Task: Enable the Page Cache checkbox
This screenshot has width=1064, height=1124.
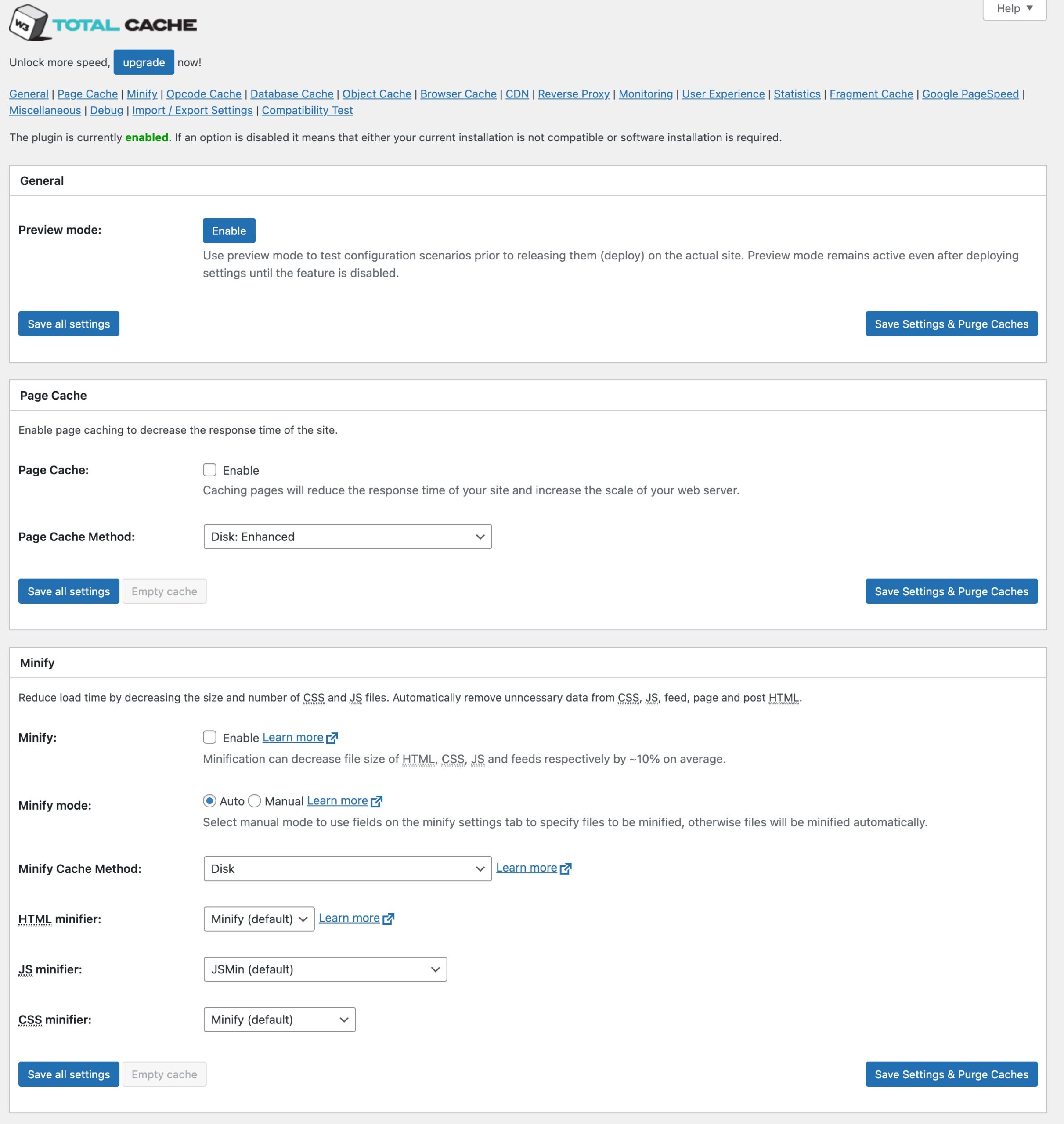Action: pyautogui.click(x=210, y=469)
